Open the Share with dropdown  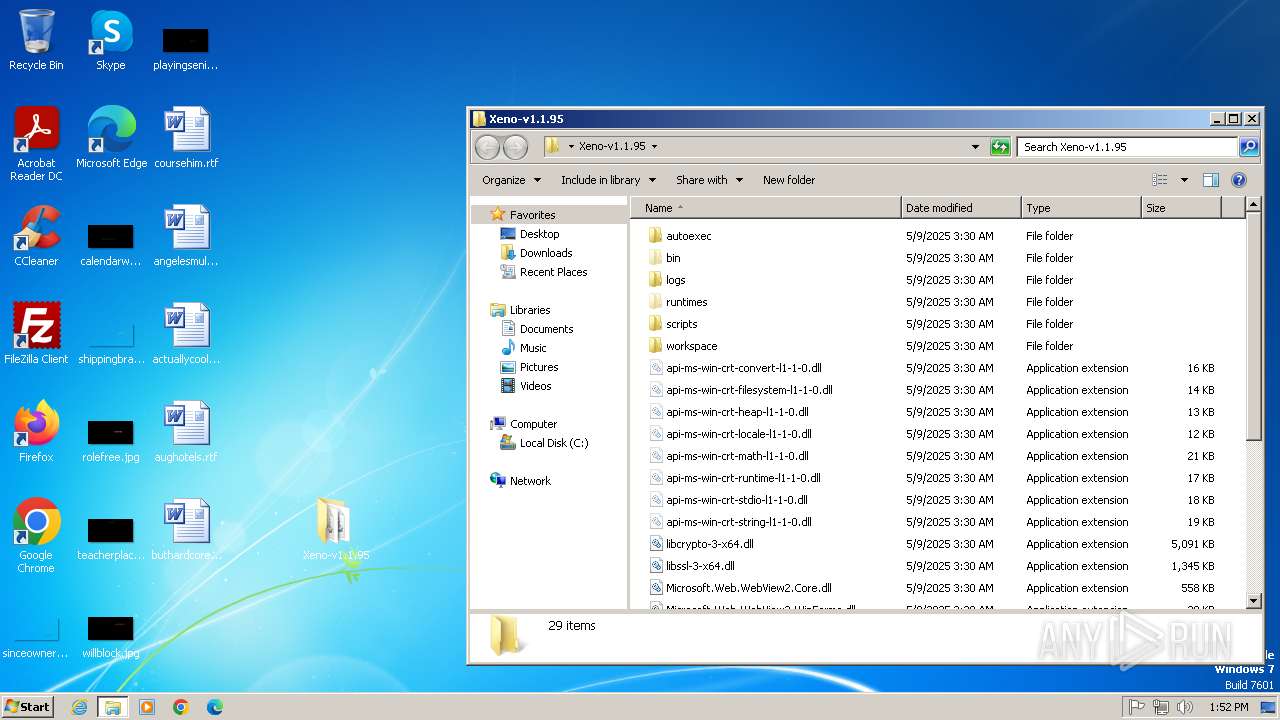(709, 180)
